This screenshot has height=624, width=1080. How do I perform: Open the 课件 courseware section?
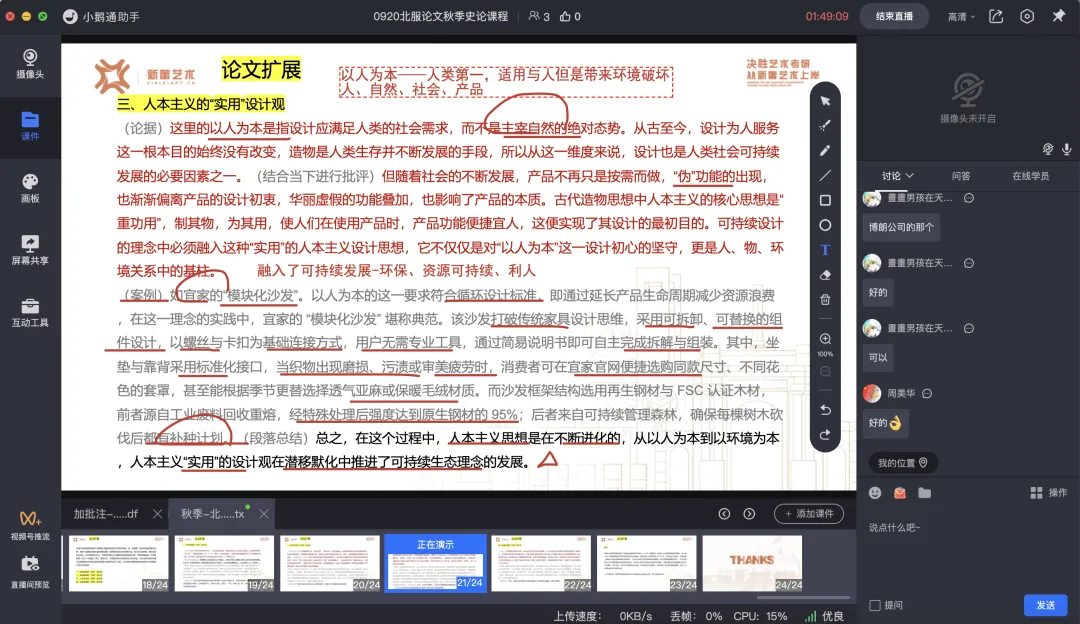coord(30,126)
